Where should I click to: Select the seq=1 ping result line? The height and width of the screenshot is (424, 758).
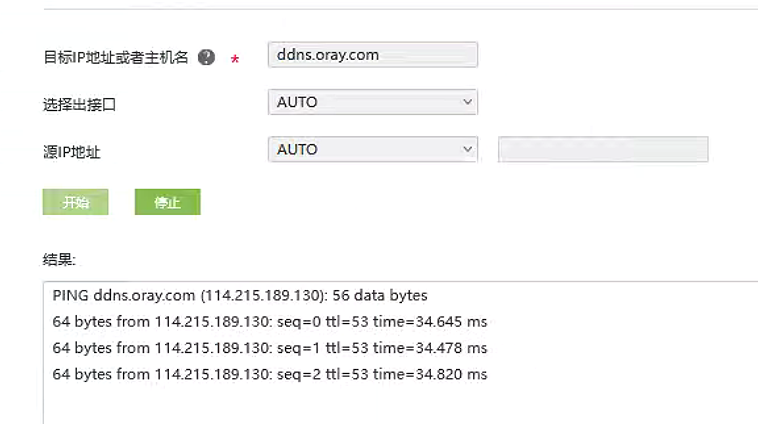pyautogui.click(x=269, y=348)
